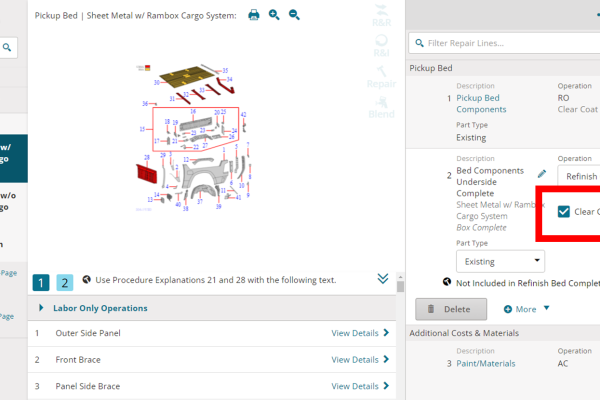This screenshot has width=600, height=400.
Task: Uncheck the Clear Coat checkbox
Action: [564, 211]
